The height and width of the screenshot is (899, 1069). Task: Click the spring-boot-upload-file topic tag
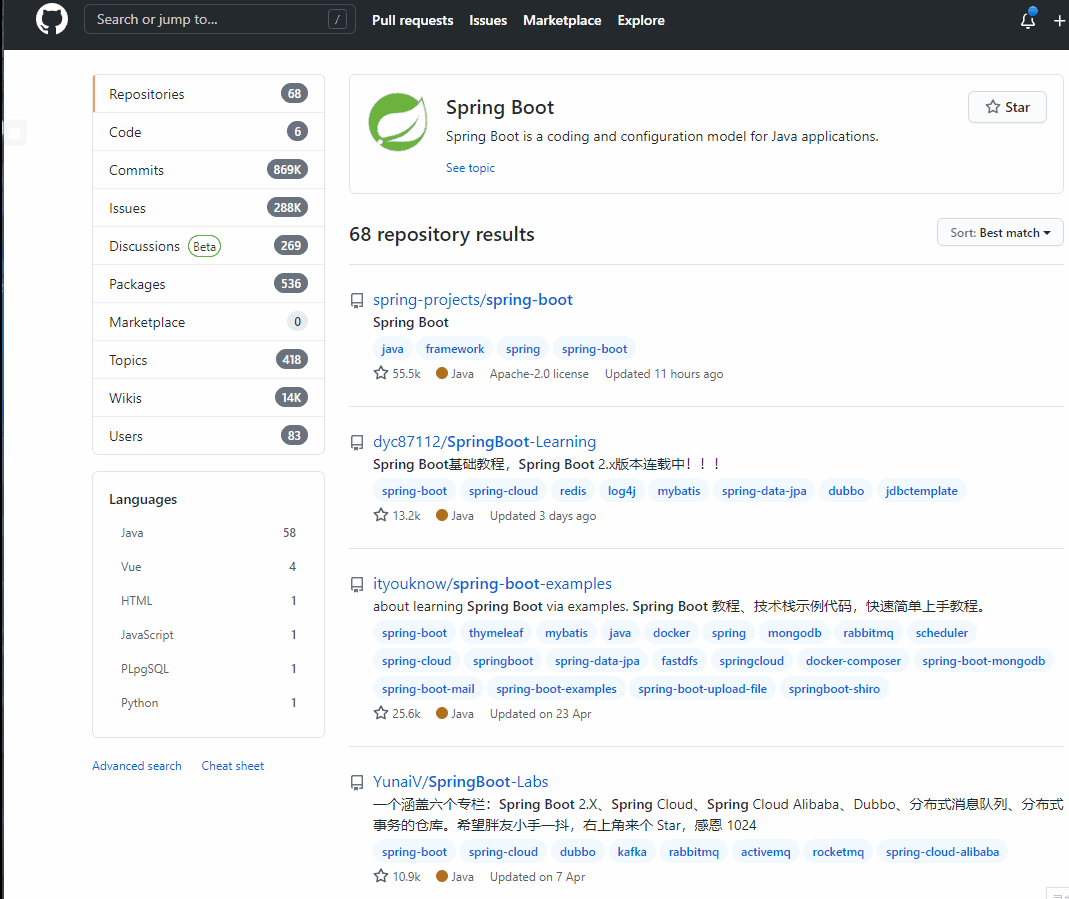(702, 688)
